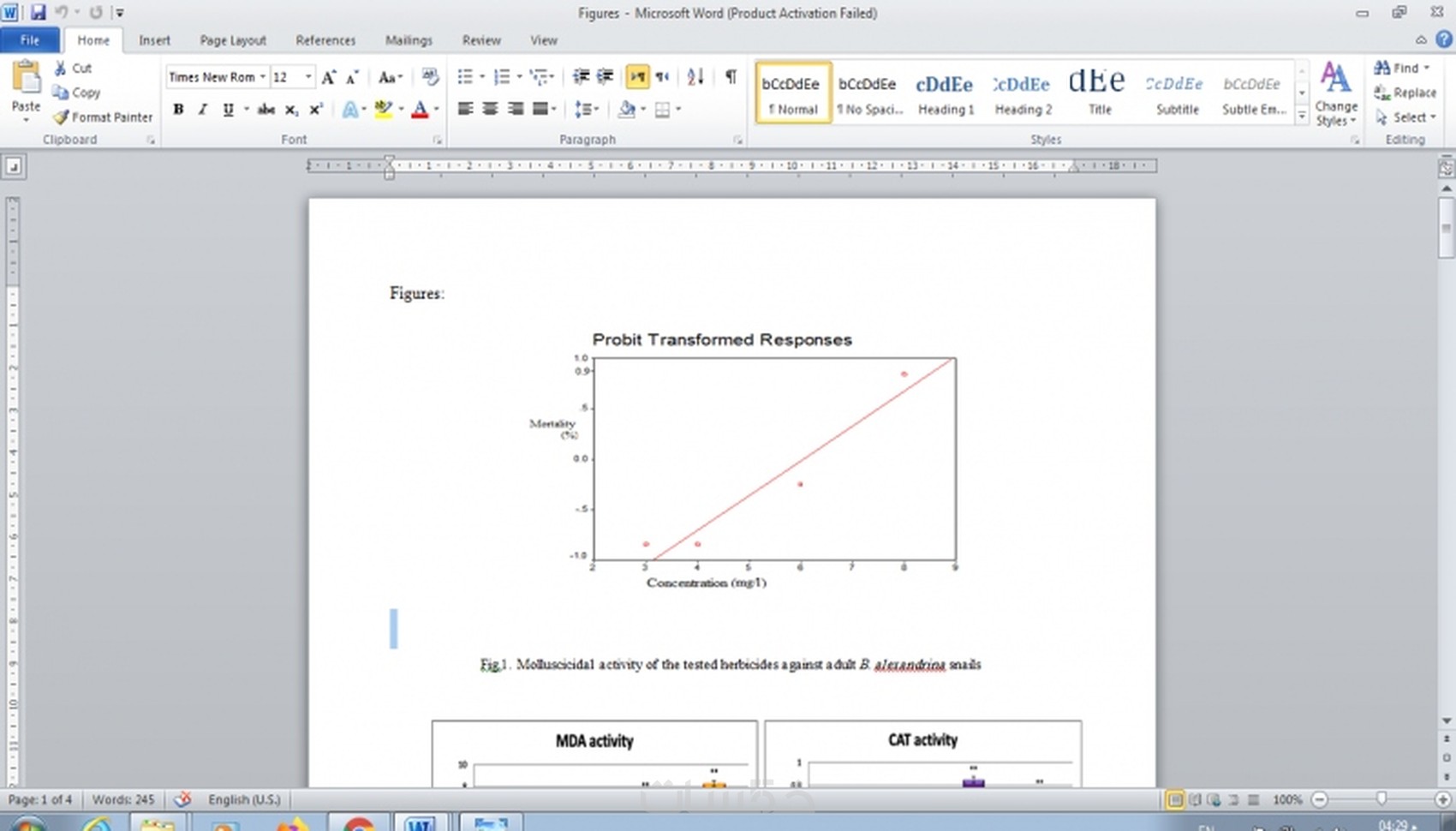Apply strikethrough formatting

point(266,109)
